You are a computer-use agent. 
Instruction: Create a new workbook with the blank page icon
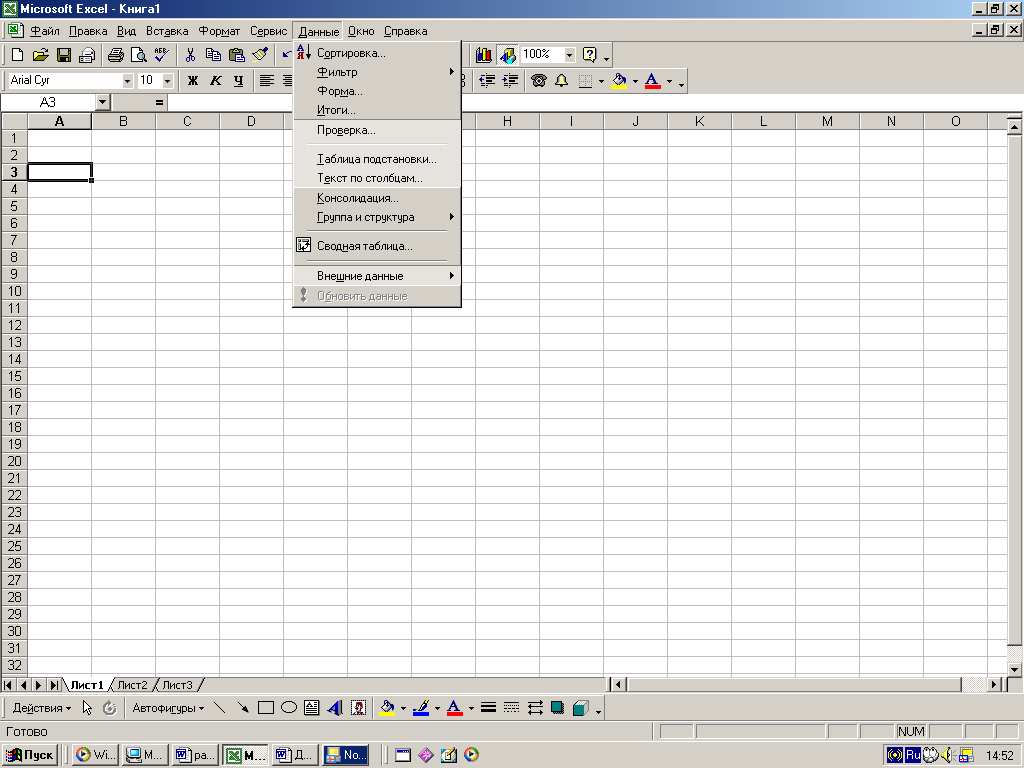(x=18, y=55)
